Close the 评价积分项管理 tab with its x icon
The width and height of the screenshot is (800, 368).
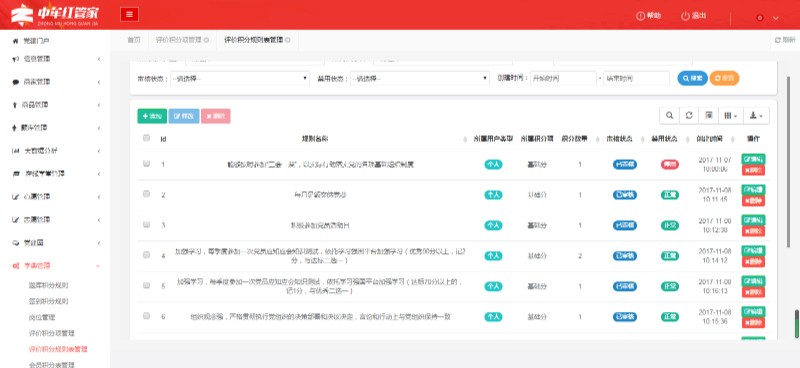coord(206,40)
